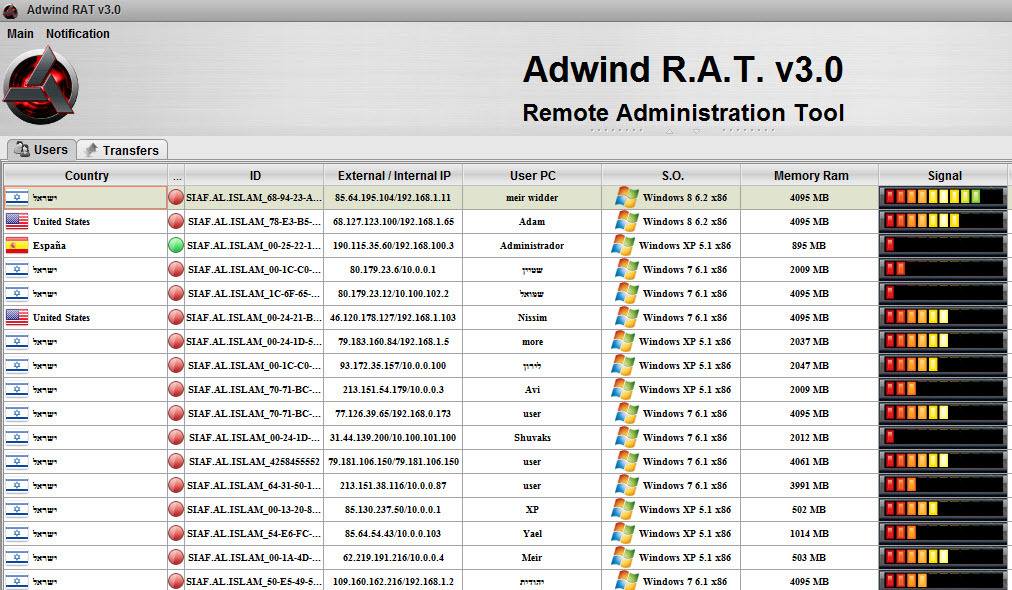Screen dimensions: 1012x590
Task: Sort by the Memory Ram column header
Action: [811, 176]
